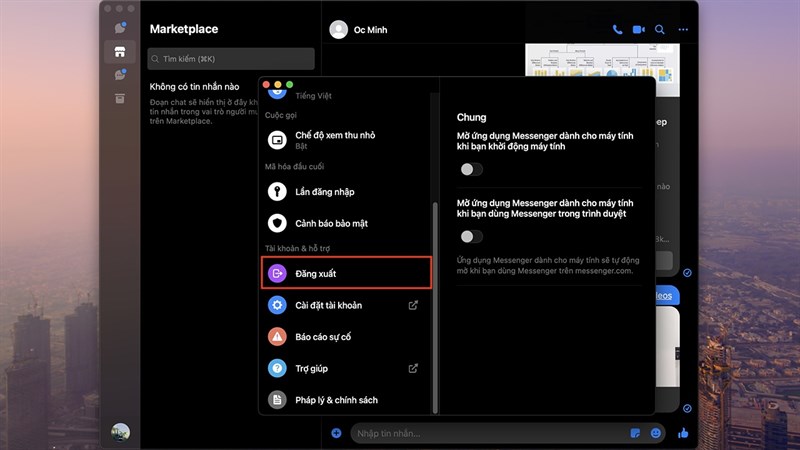Open your profile avatar in the sidebar

click(x=120, y=432)
